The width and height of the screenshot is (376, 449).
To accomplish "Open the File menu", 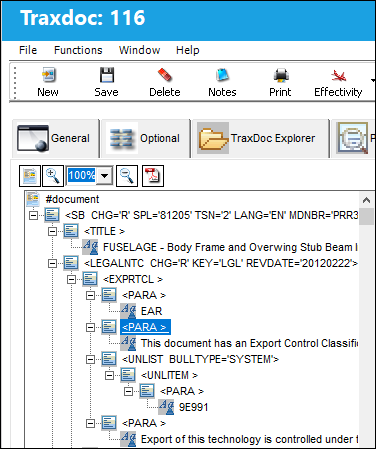I will point(28,50).
